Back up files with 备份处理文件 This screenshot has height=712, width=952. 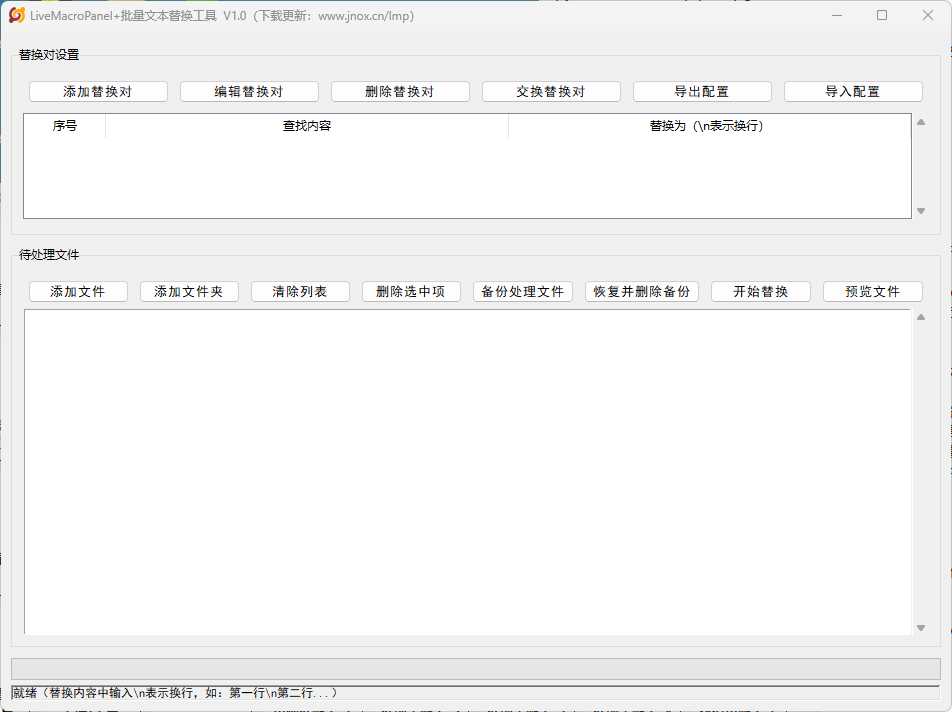coord(523,292)
